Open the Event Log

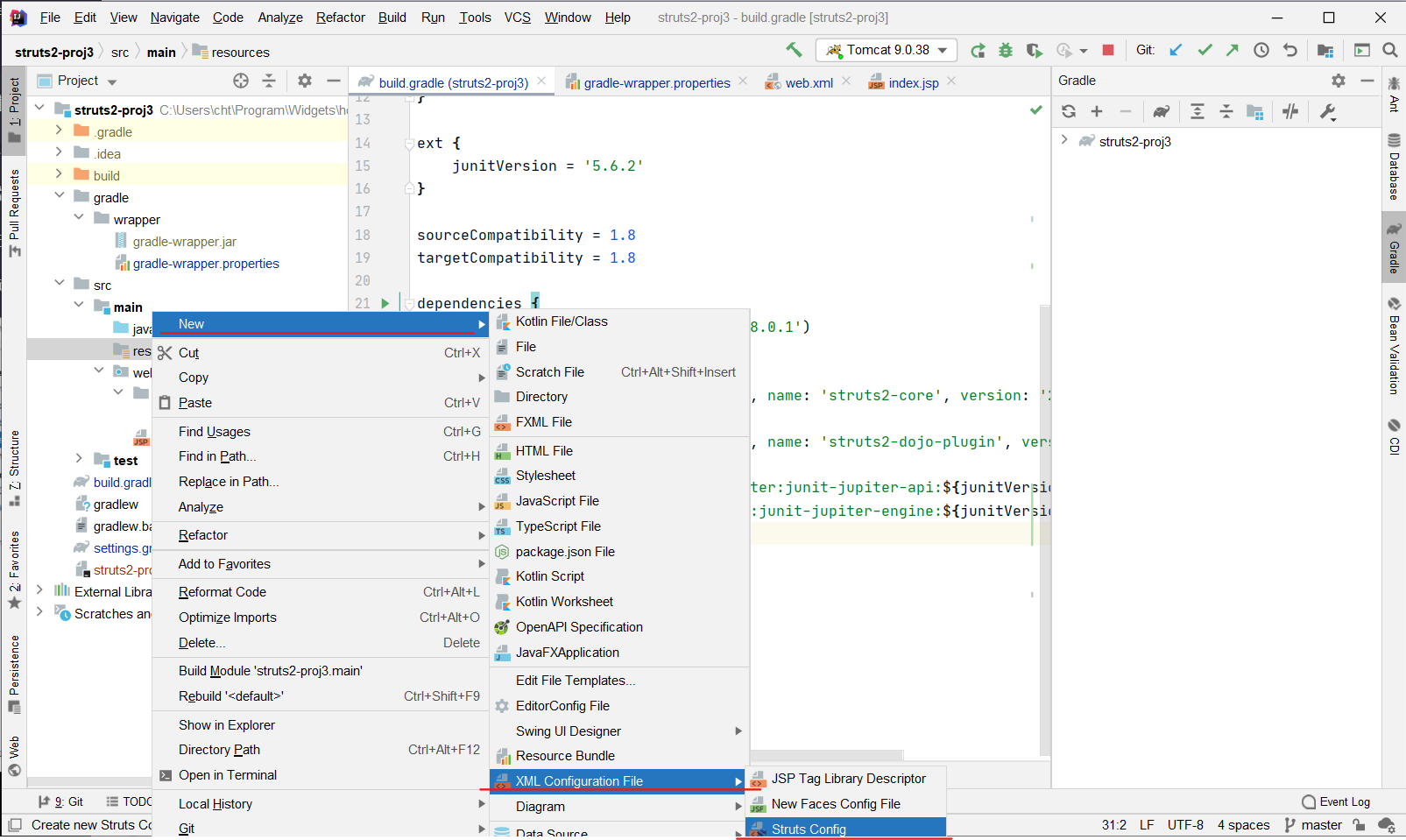[1336, 801]
